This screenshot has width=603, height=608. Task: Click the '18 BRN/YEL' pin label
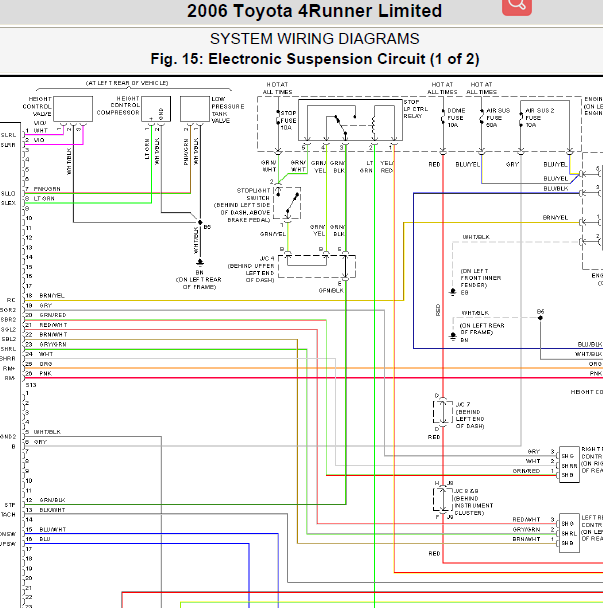(45, 295)
